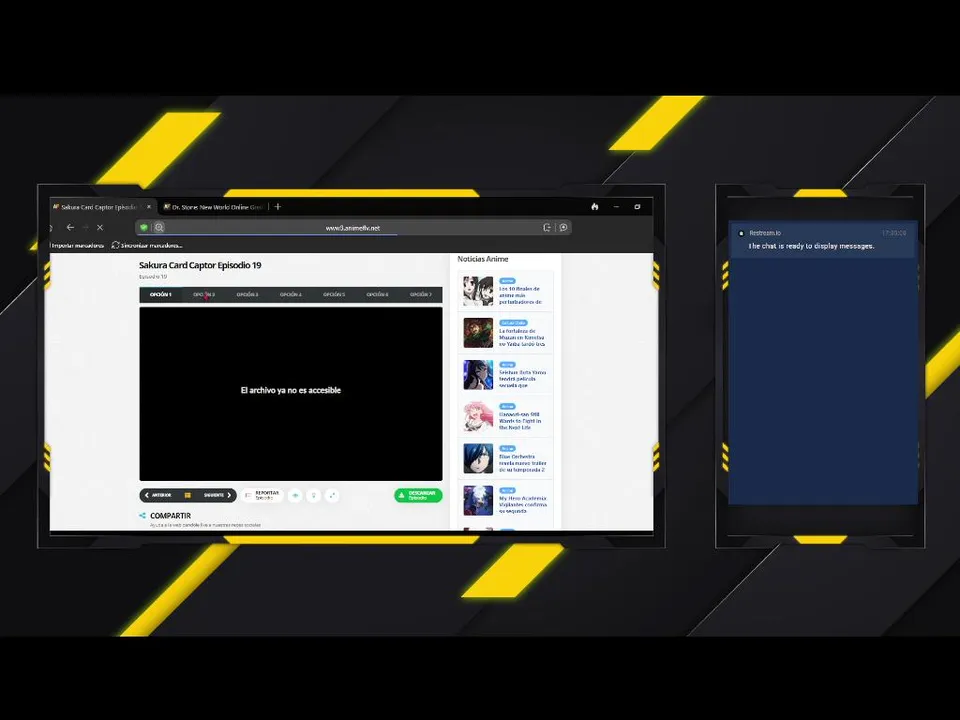The width and height of the screenshot is (960, 720).
Task: Click the browser forward arrow
Action: pyautogui.click(x=85, y=227)
